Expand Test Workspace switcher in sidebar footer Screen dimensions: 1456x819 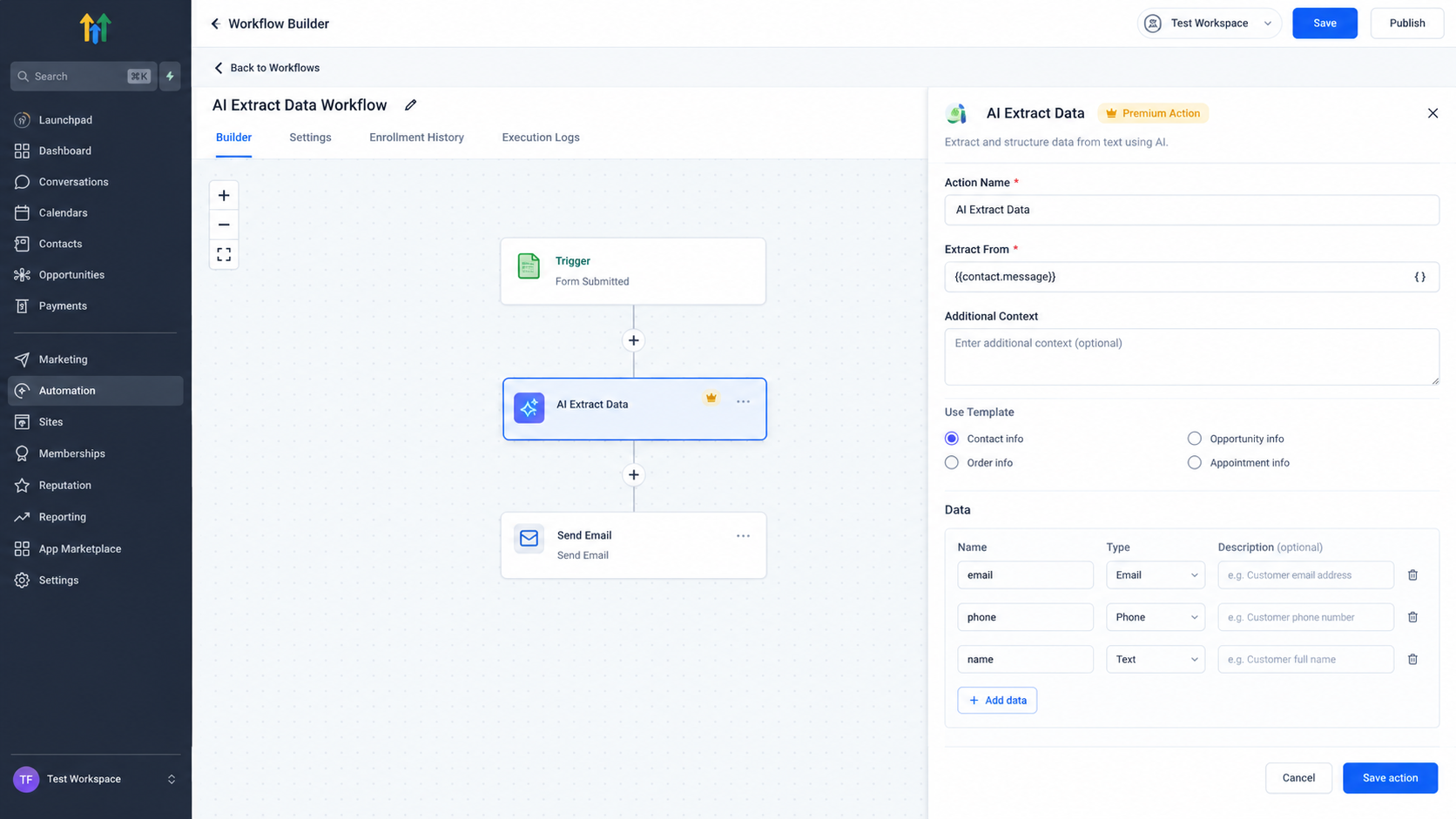(172, 779)
